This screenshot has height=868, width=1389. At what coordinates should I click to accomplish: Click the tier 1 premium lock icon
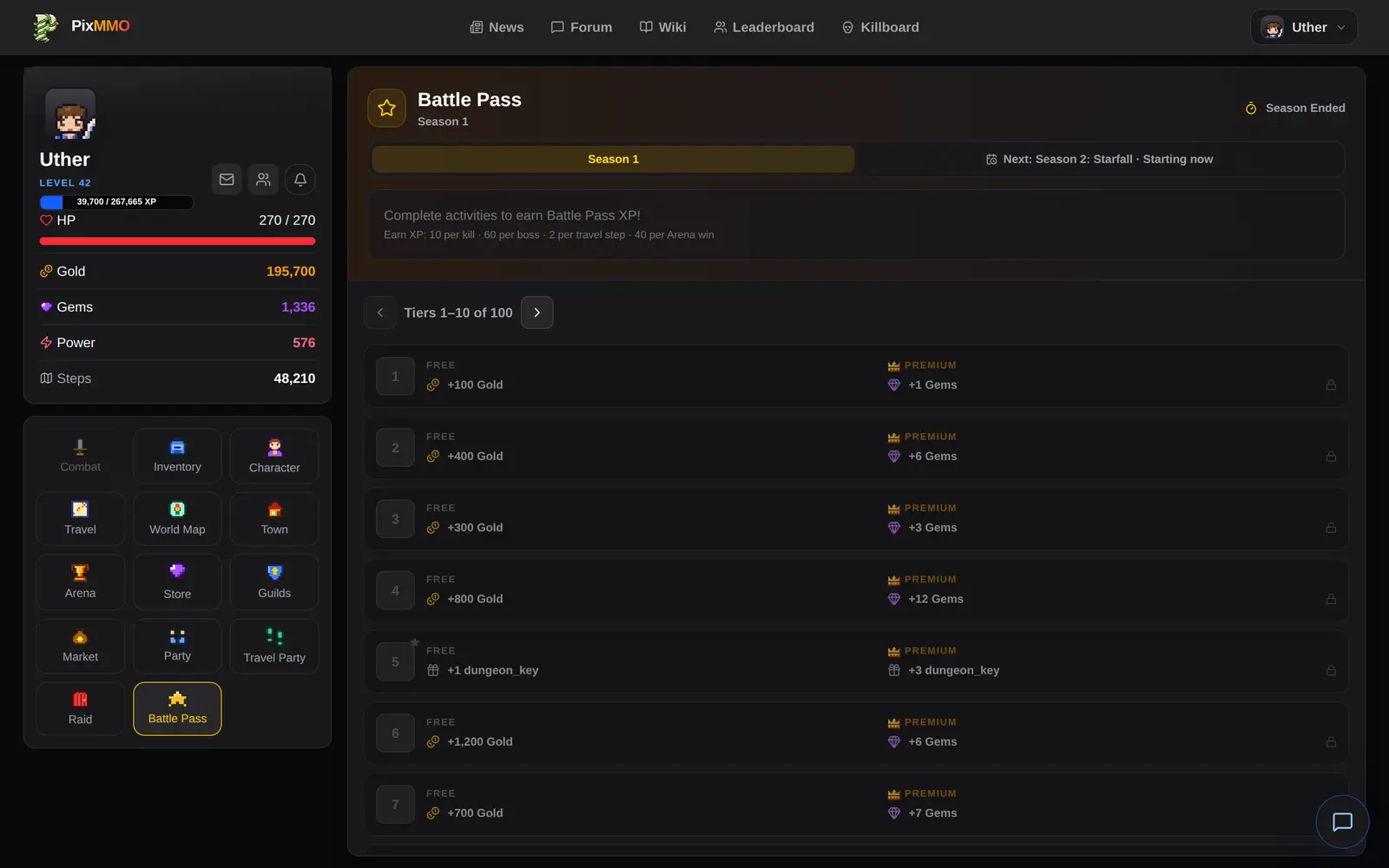click(1331, 385)
